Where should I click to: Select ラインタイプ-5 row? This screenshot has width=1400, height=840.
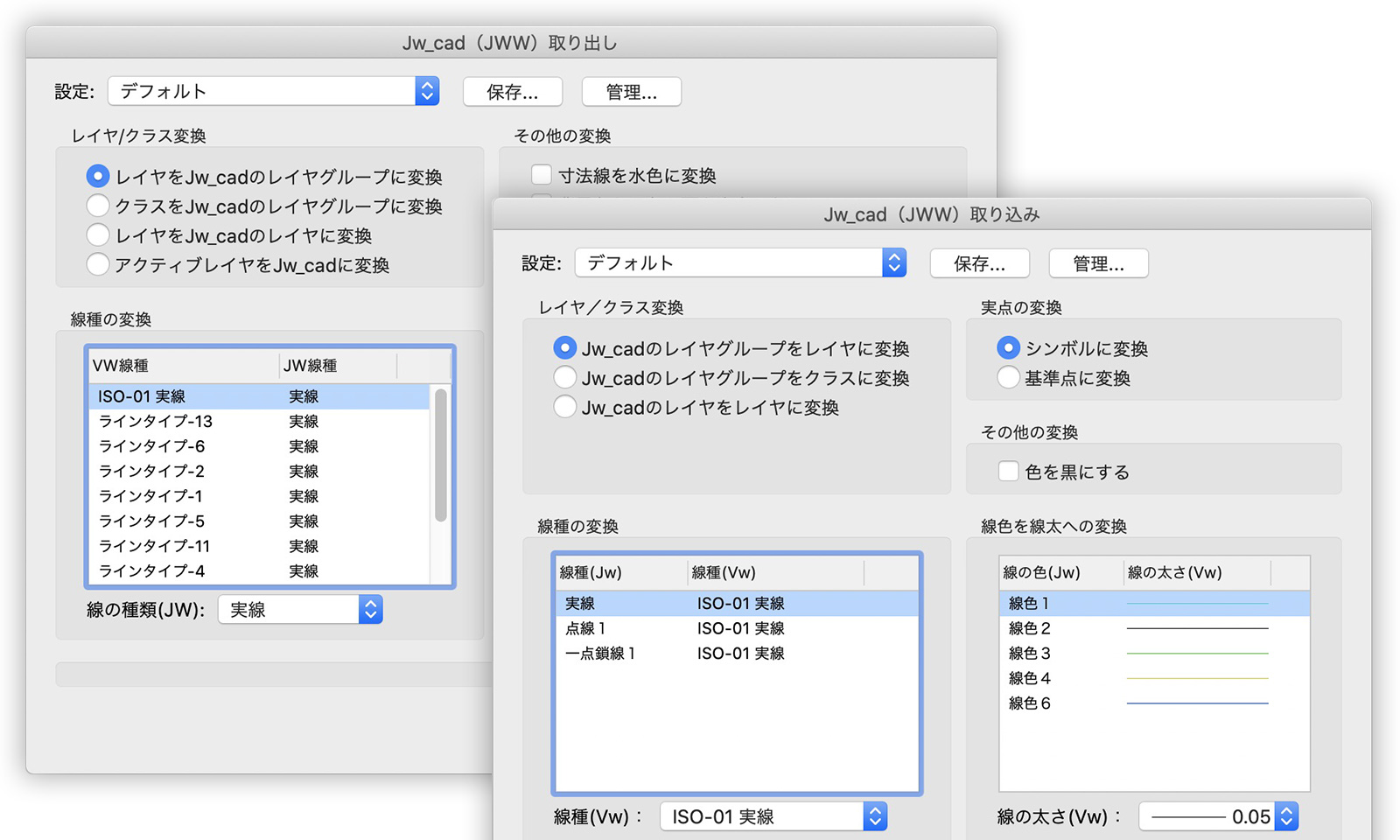coord(260,521)
